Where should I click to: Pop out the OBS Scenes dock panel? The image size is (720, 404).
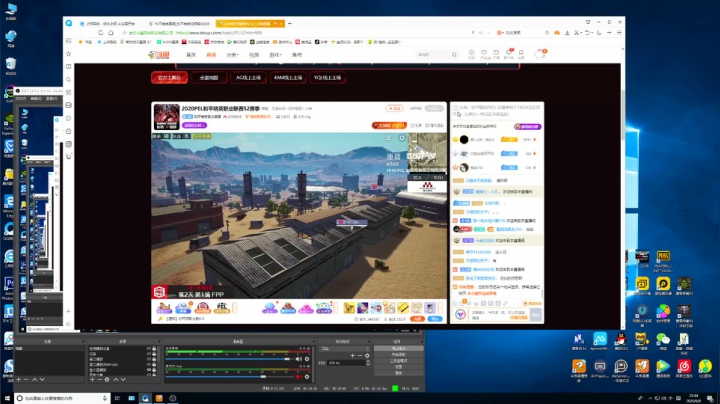point(83,341)
